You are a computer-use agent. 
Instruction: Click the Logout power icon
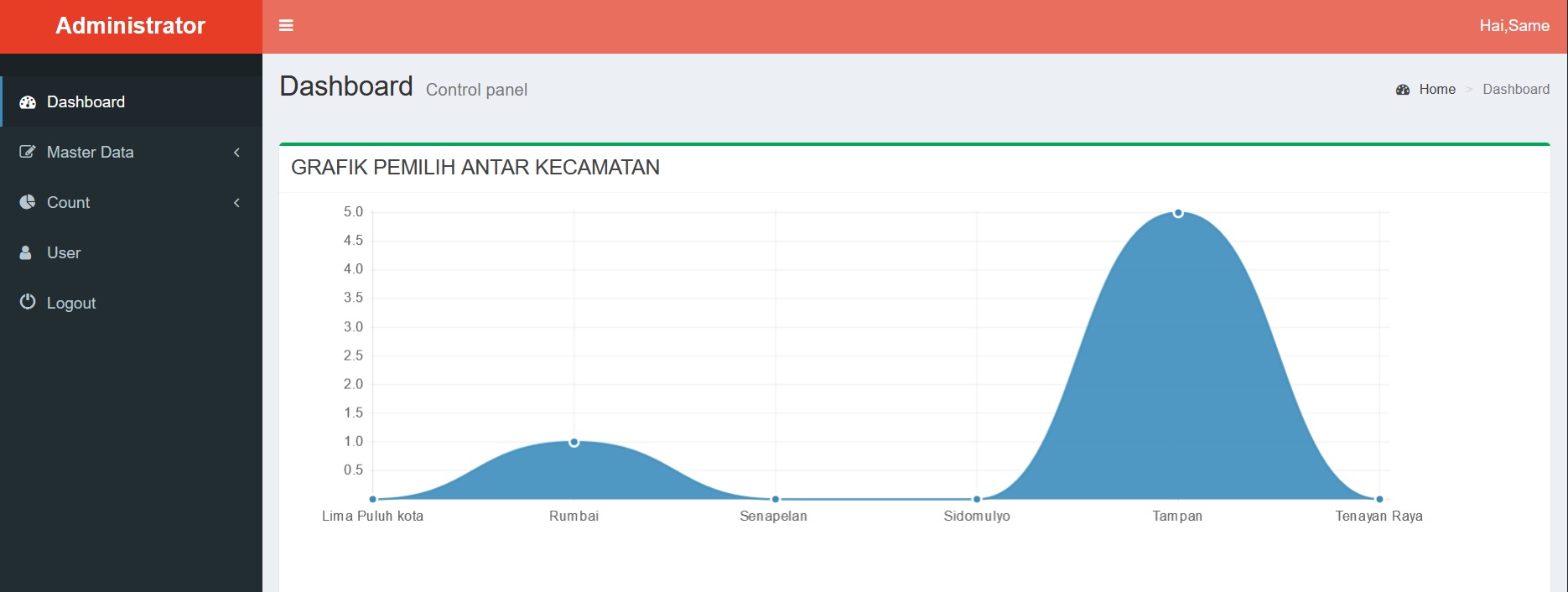tap(28, 302)
